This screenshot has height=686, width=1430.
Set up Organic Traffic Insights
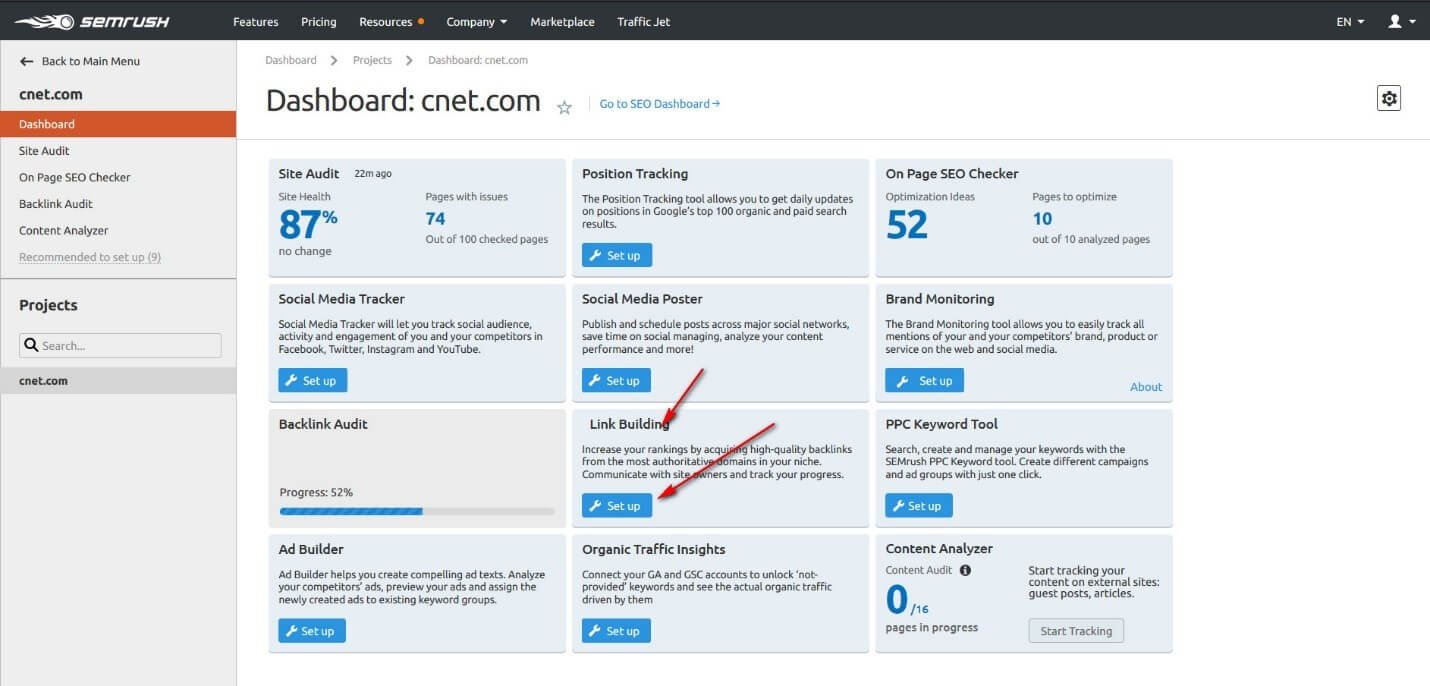[x=616, y=631]
